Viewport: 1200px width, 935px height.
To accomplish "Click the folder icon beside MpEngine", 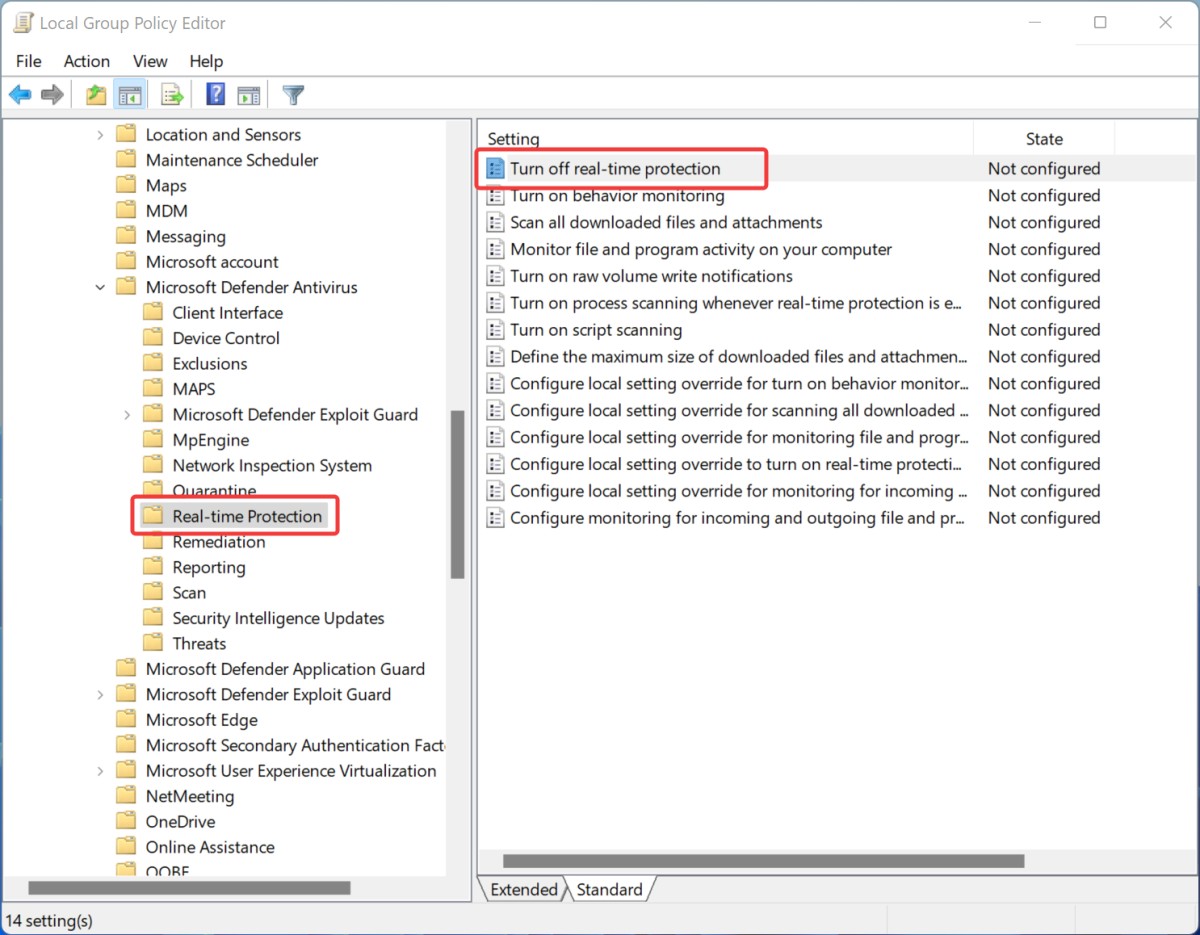I will [153, 439].
